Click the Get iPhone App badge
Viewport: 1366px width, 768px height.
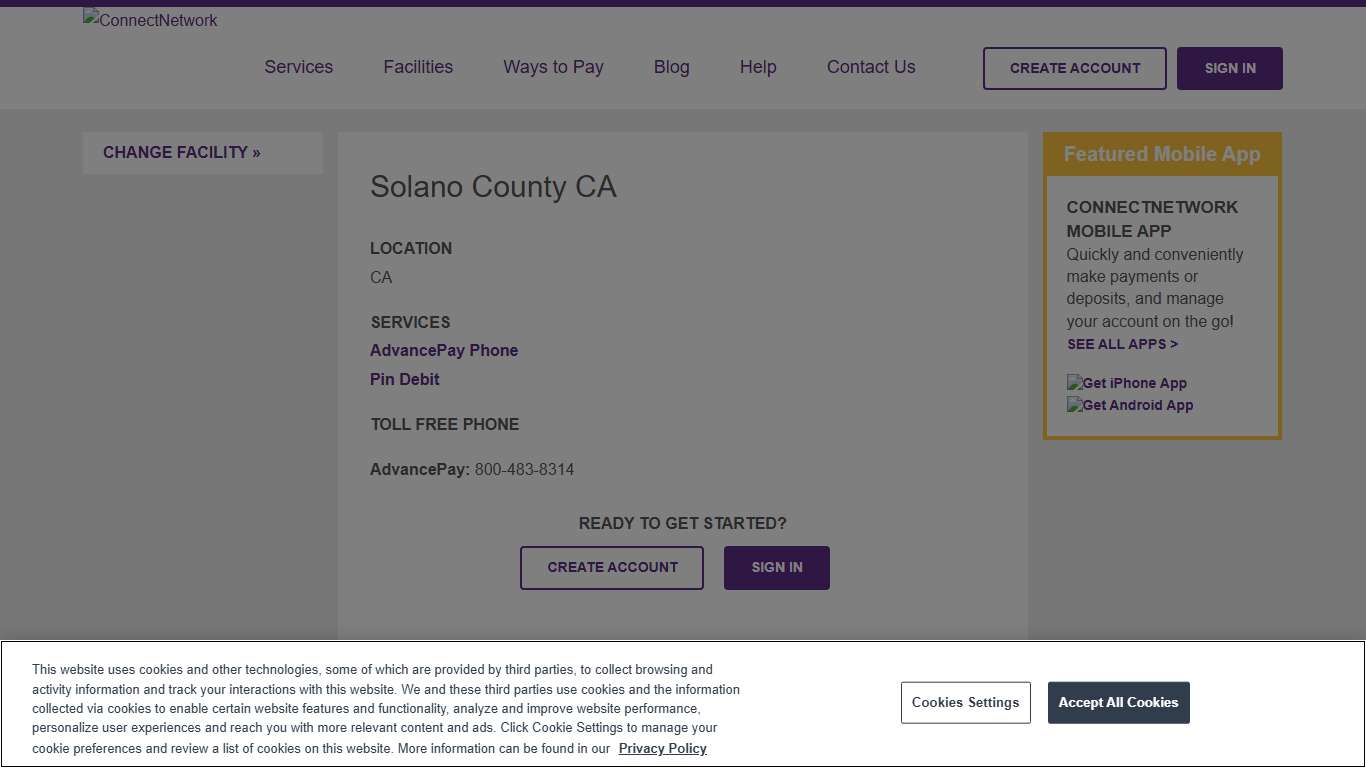[1126, 383]
